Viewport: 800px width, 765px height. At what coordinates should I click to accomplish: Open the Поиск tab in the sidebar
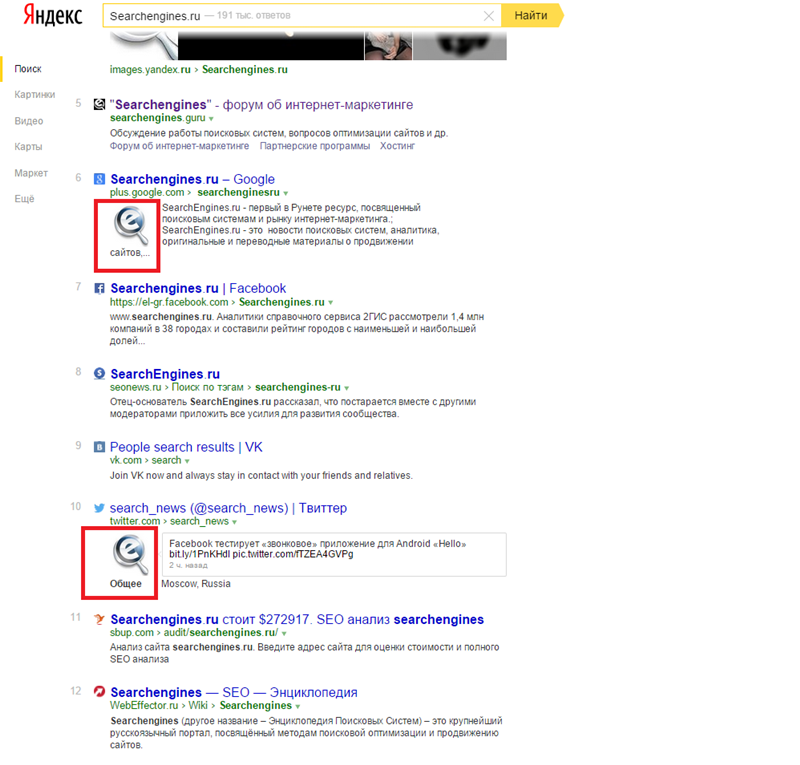pyautogui.click(x=28, y=69)
